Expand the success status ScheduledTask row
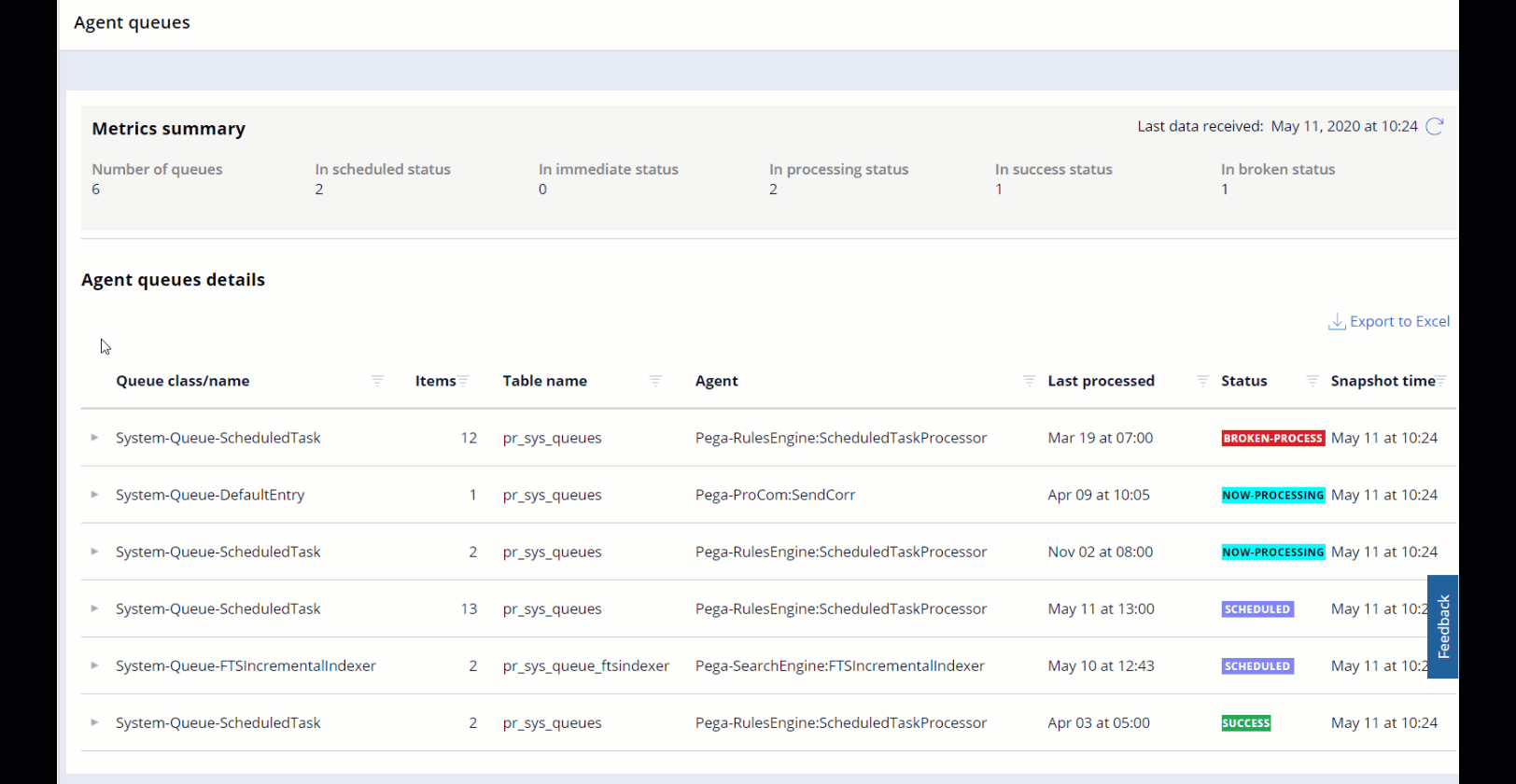 94,722
